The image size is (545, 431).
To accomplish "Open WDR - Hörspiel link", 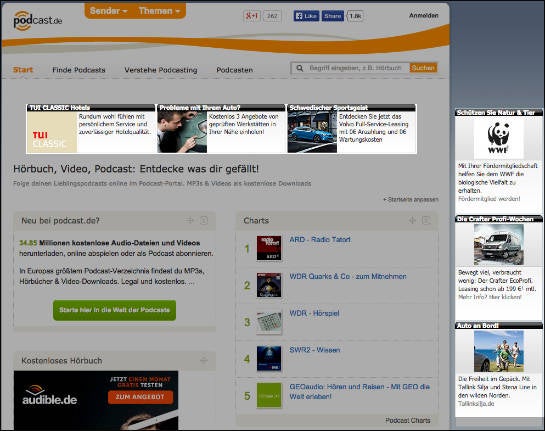I will (314, 313).
